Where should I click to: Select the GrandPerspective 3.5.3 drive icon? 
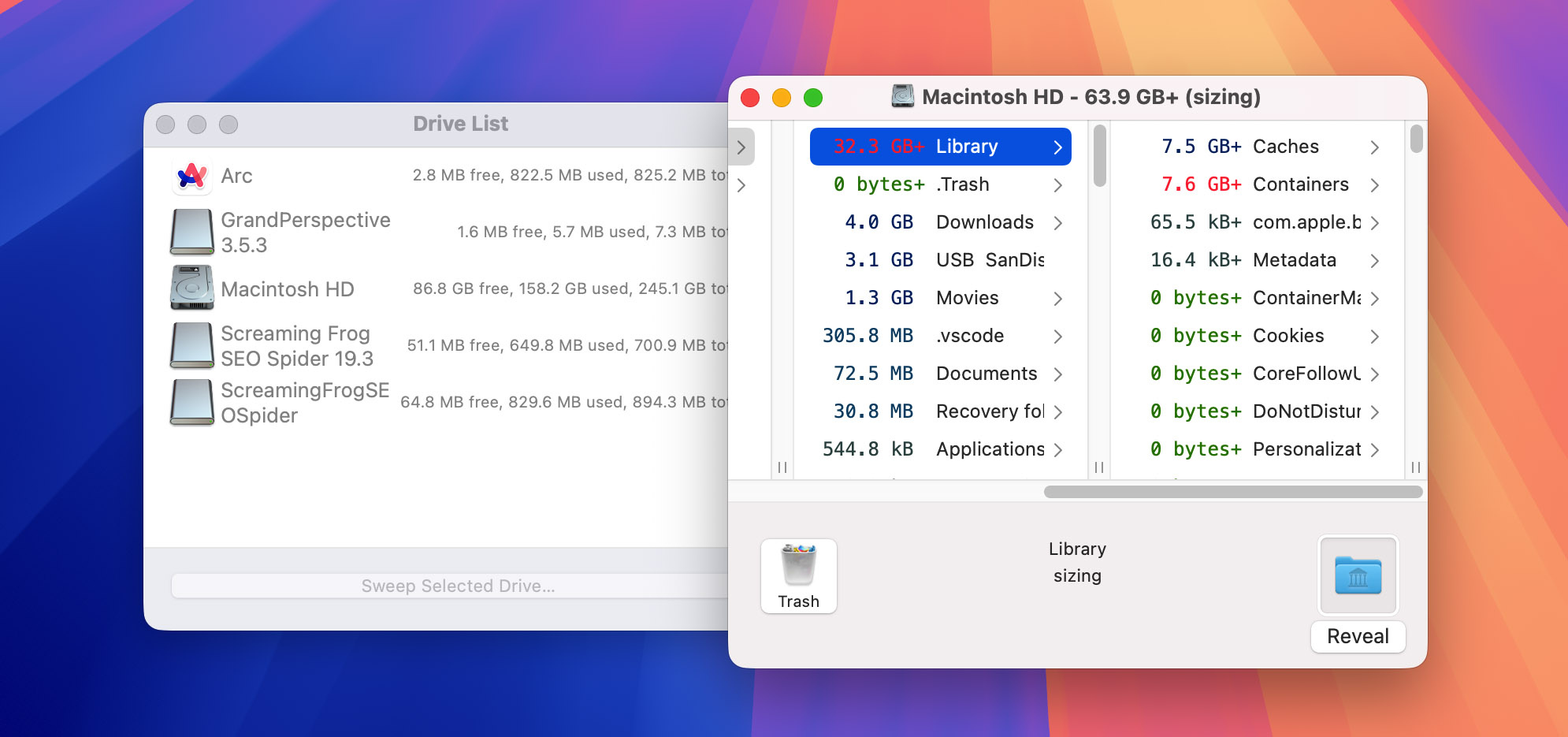coord(191,232)
